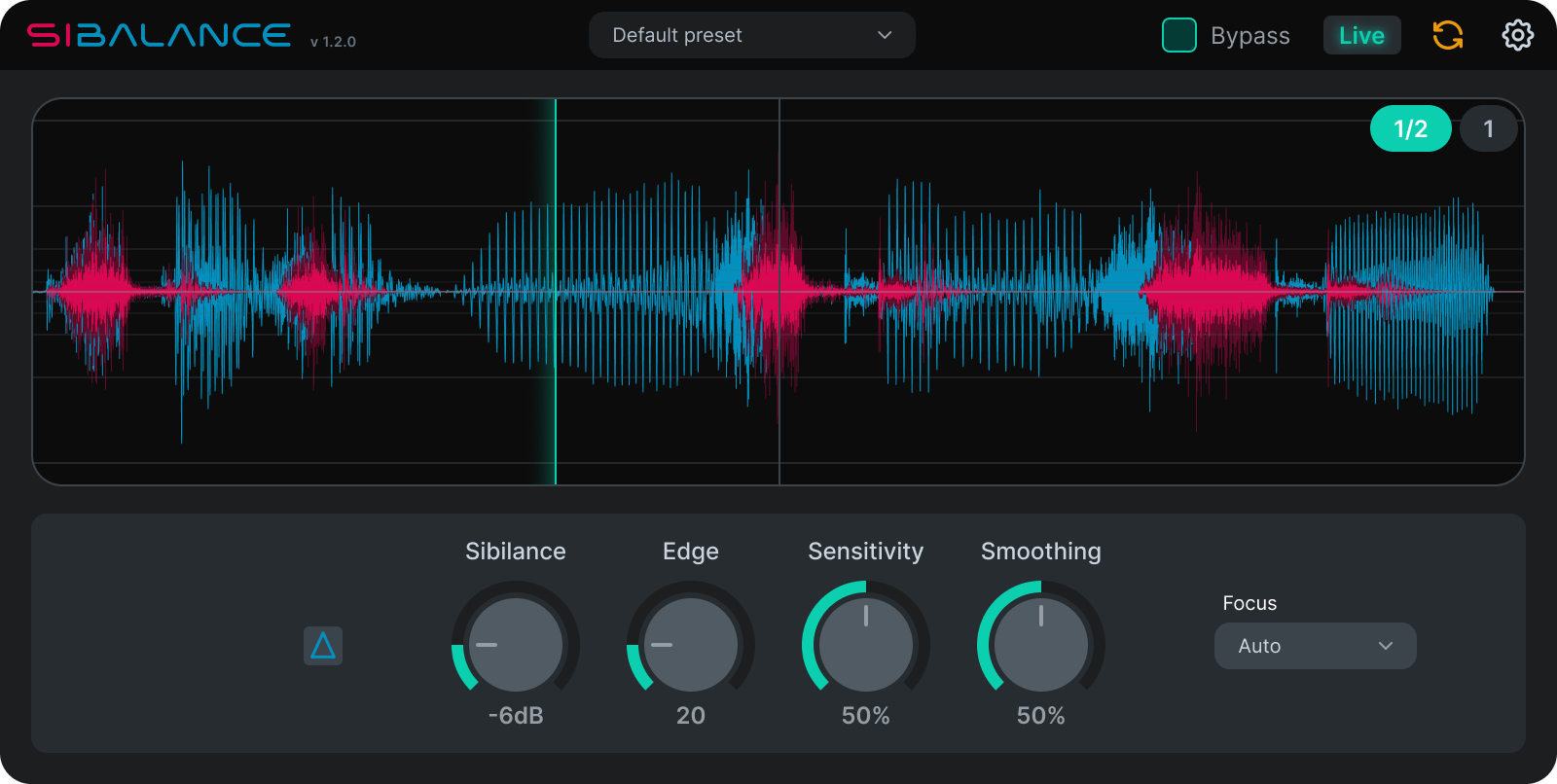Toggle the Live mode button

click(x=1361, y=35)
